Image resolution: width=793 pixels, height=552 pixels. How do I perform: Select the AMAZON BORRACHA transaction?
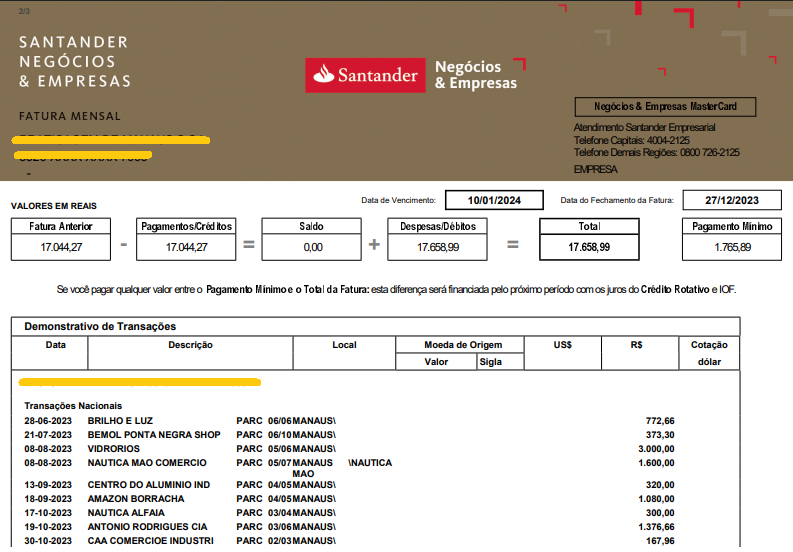136,499
